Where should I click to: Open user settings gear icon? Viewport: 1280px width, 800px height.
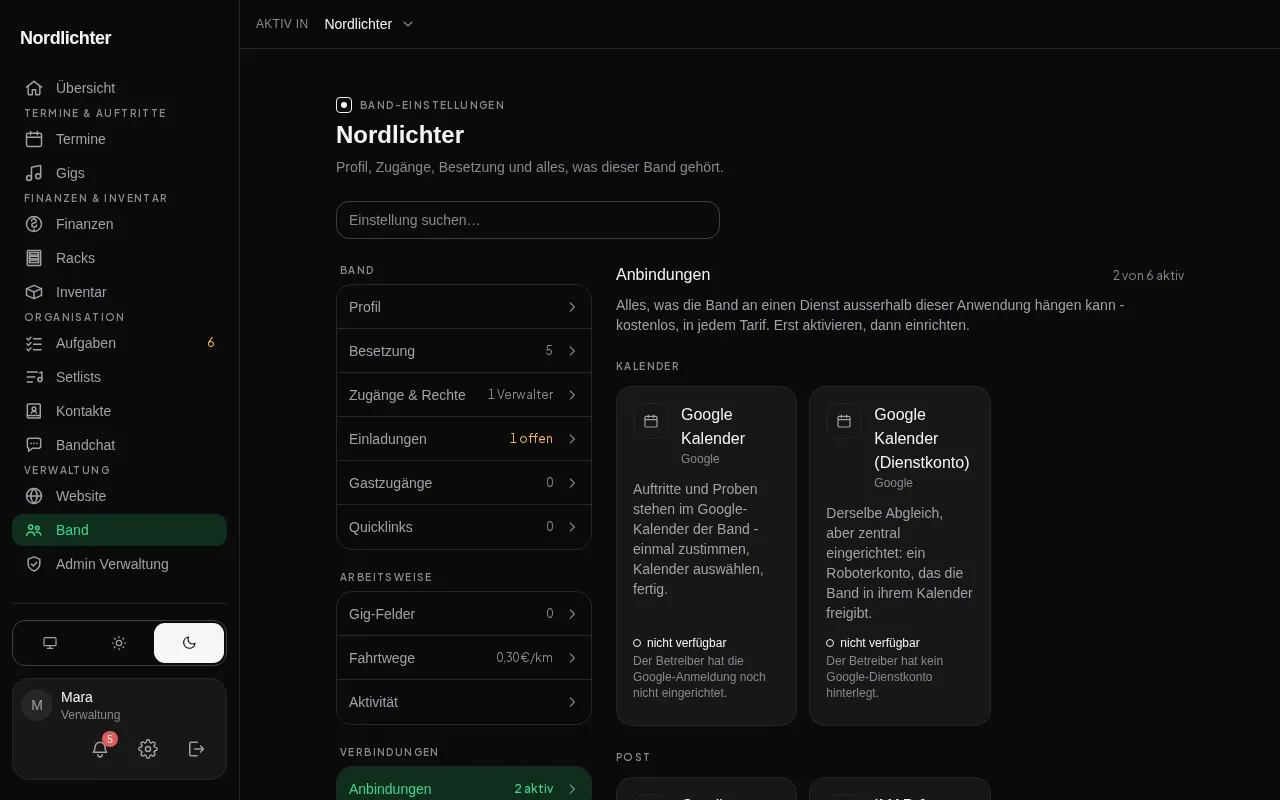[x=148, y=749]
